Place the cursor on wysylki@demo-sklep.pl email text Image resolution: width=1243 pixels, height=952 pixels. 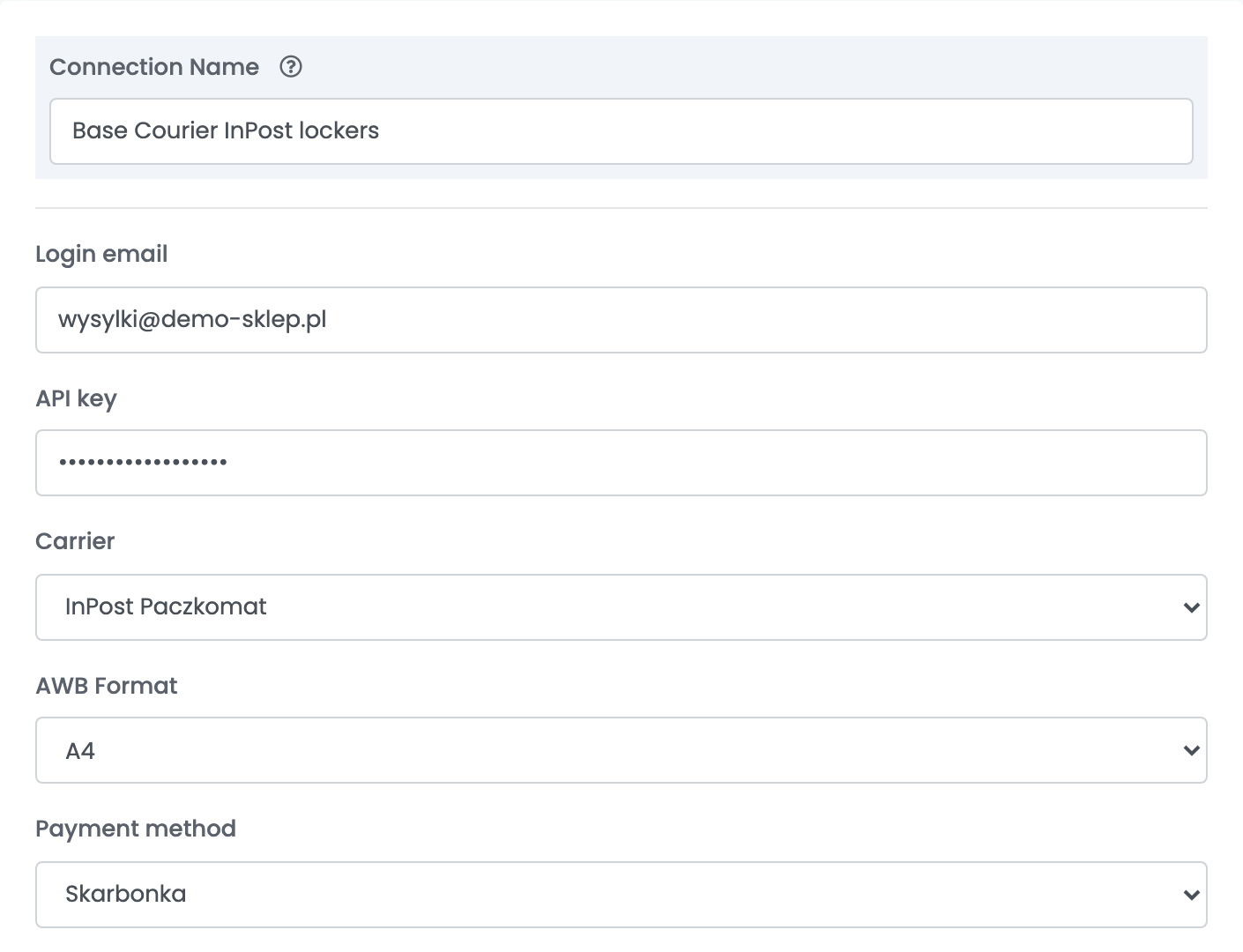click(x=192, y=319)
